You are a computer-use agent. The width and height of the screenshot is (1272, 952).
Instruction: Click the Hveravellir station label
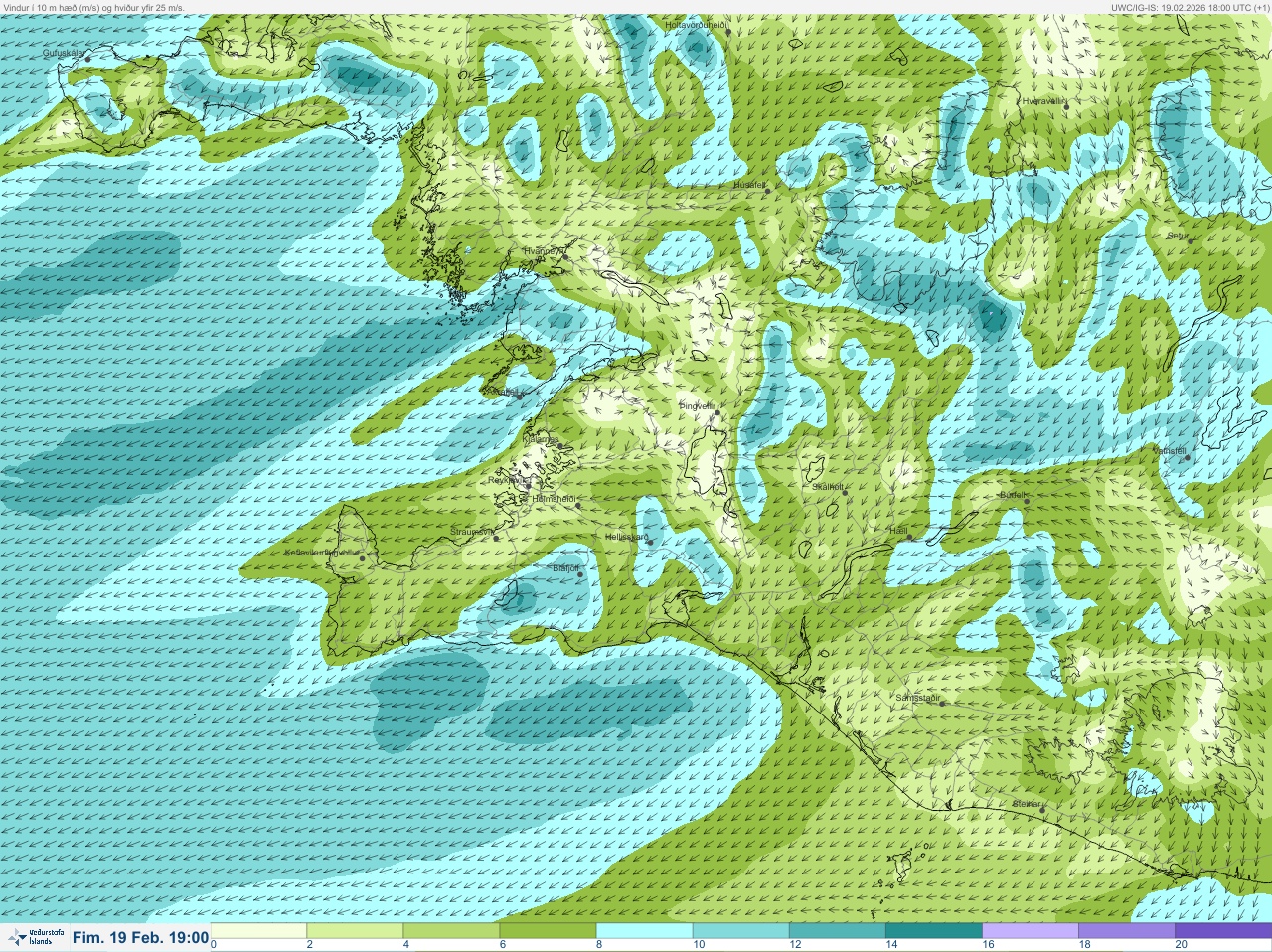pyautogui.click(x=1044, y=101)
